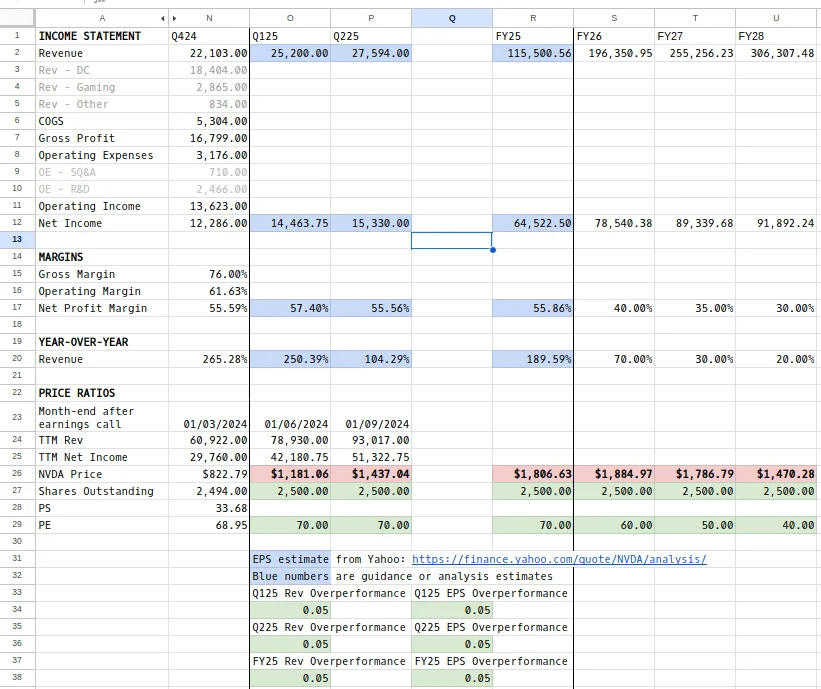Select Q125 net income 14,463.75
Screen dimensions: 821x689
tap(290, 224)
